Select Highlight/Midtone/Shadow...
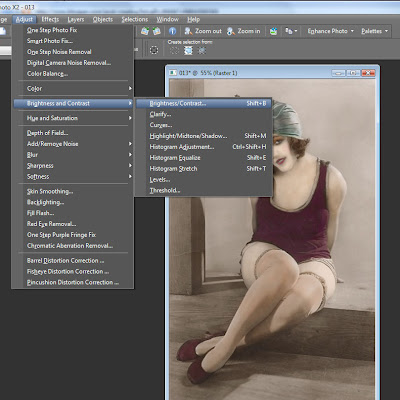 click(x=203, y=136)
